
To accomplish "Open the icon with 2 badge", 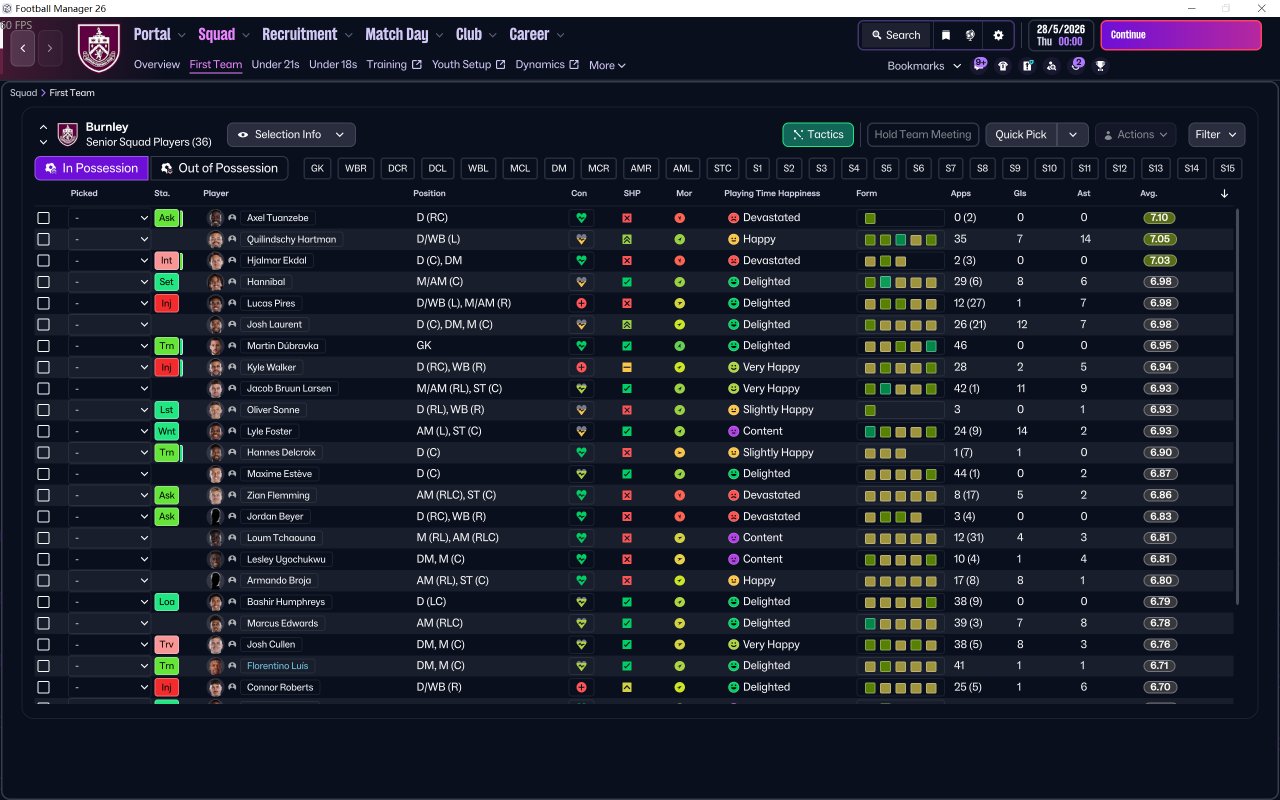I will [1076, 65].
